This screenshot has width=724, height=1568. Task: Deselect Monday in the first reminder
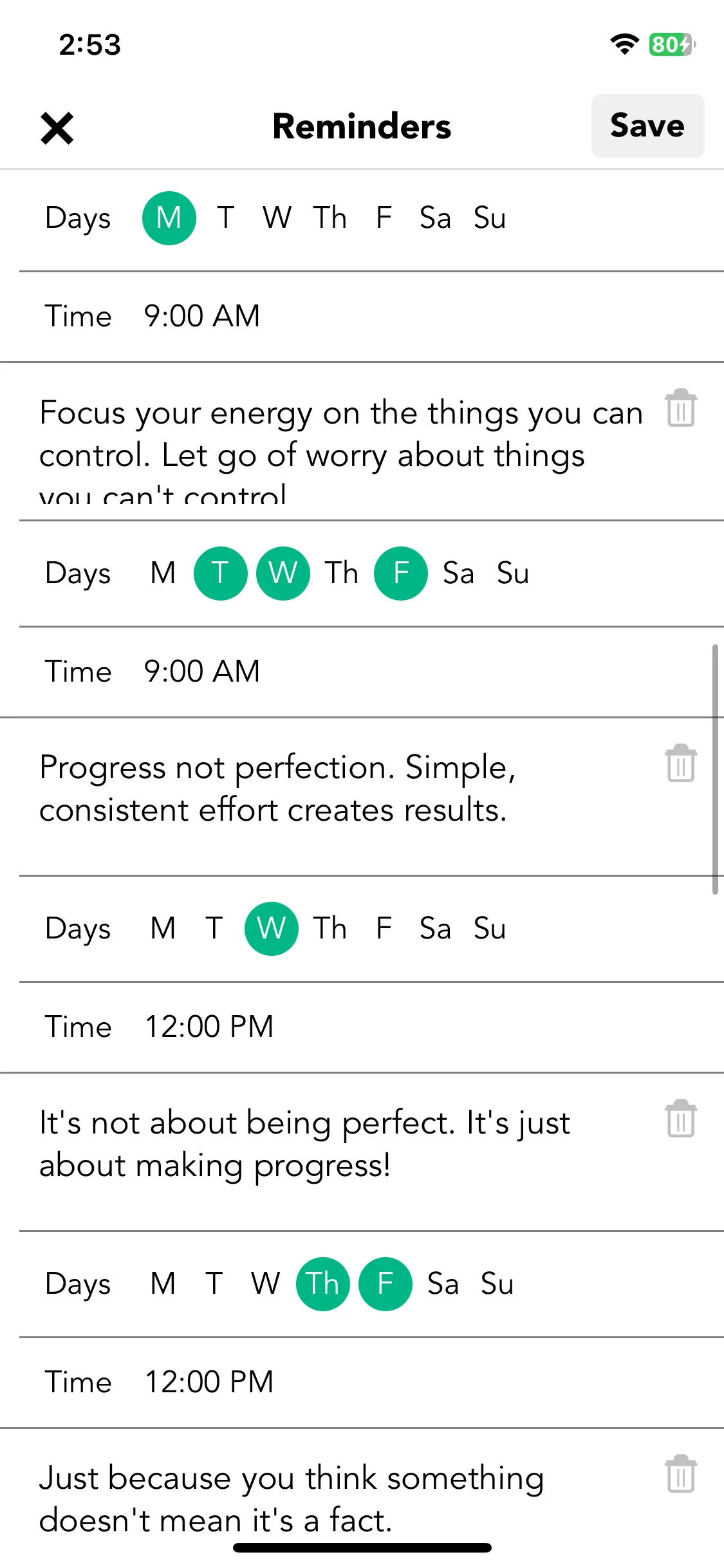(x=169, y=218)
